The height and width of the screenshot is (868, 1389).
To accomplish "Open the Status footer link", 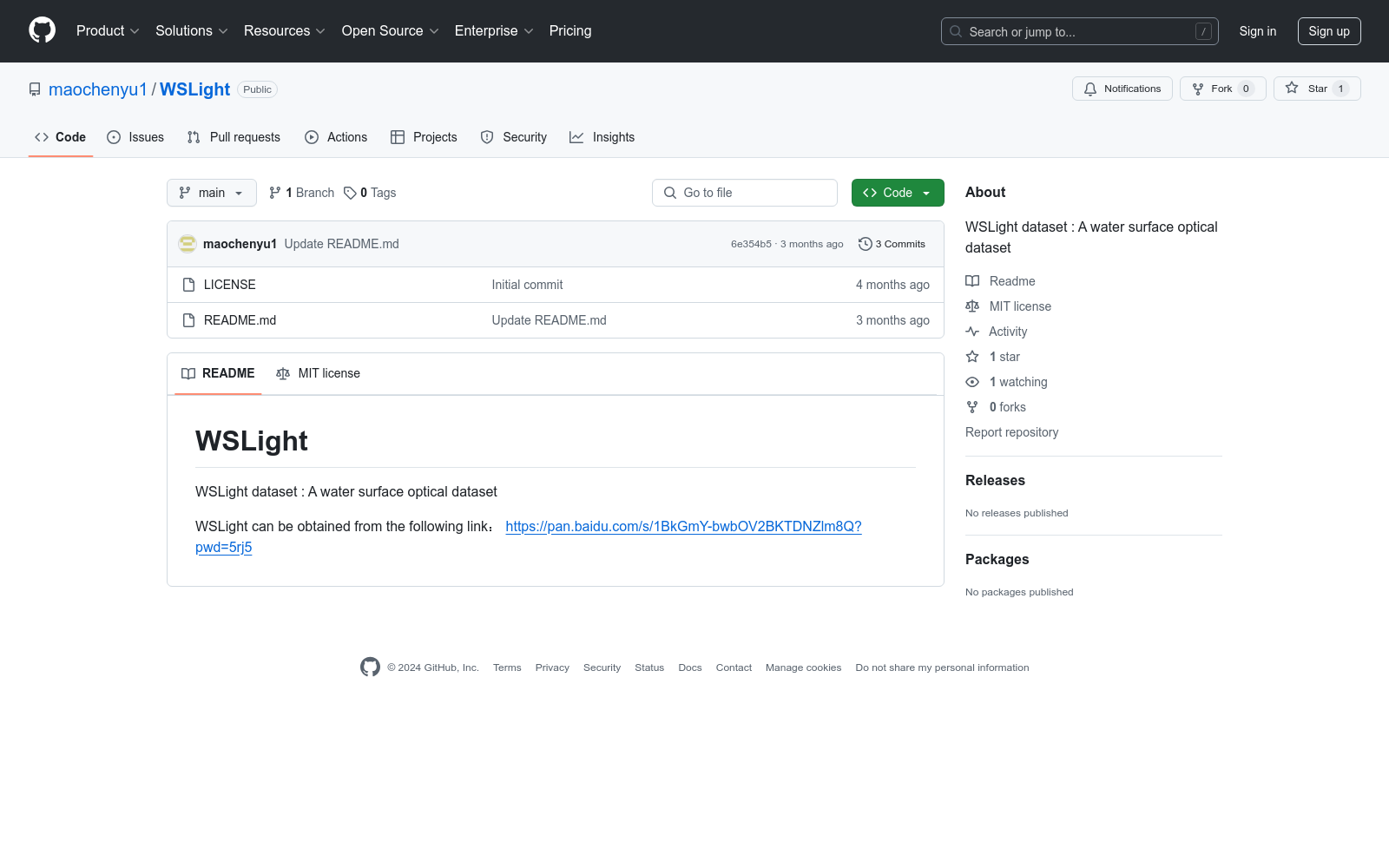I will click(x=649, y=667).
